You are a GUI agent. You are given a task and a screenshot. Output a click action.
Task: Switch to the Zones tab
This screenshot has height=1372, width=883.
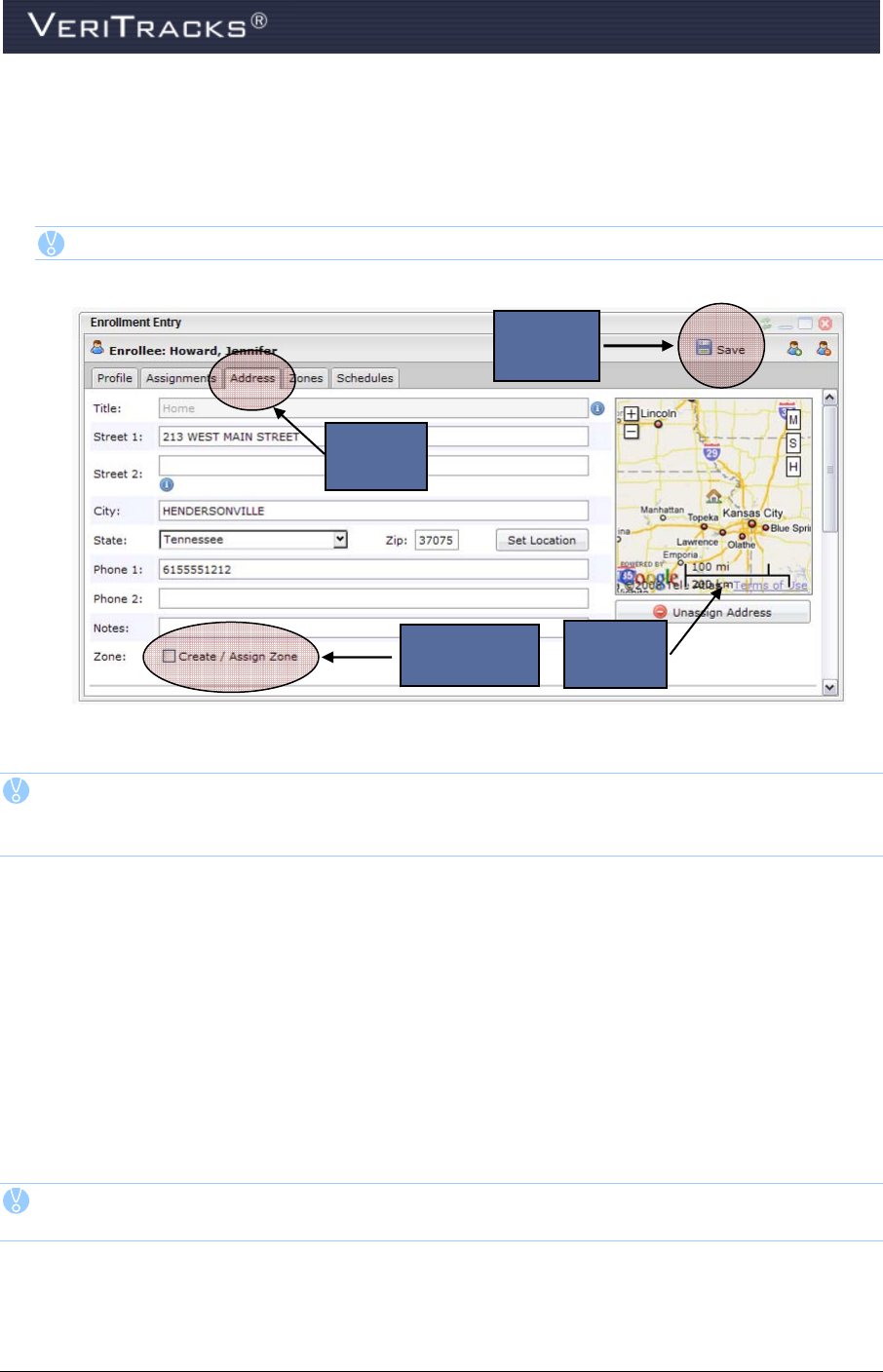coord(306,378)
